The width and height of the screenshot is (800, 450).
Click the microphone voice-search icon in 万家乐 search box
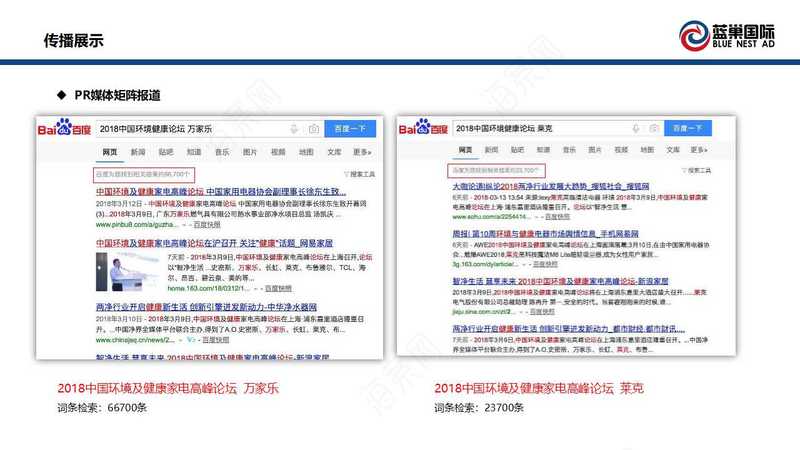point(294,129)
